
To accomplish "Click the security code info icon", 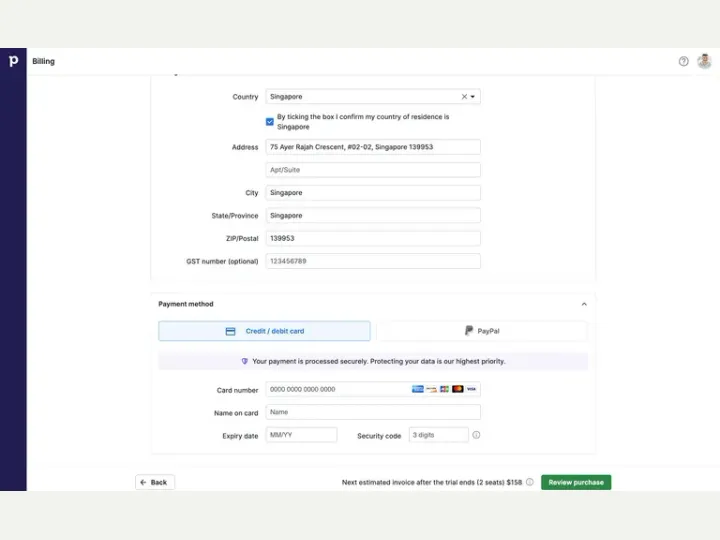I will [476, 435].
